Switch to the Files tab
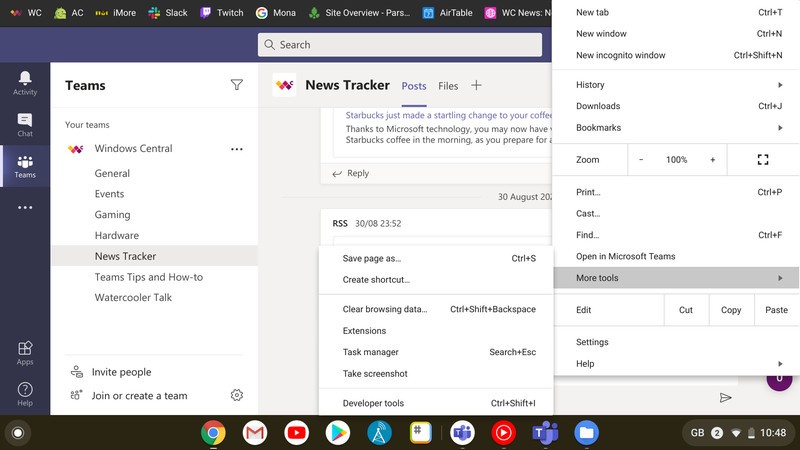This screenshot has height=450, width=800. pos(448,86)
